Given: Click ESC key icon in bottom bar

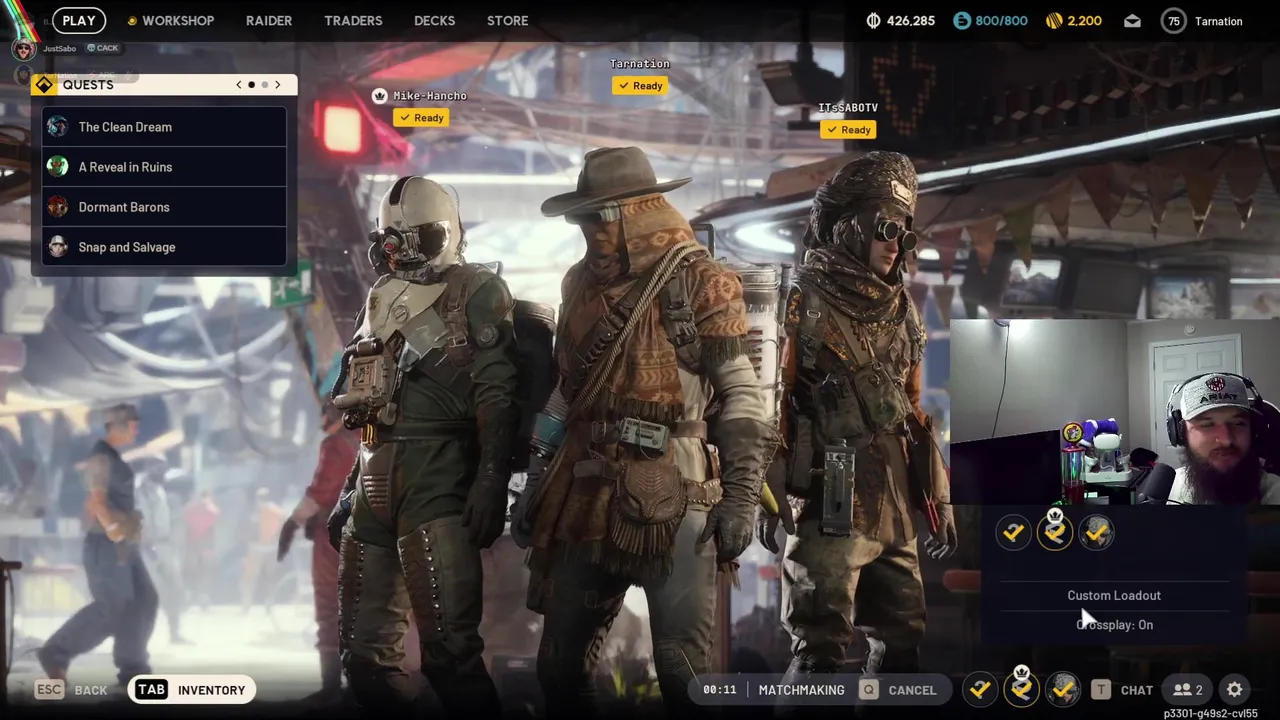Looking at the screenshot, I should 49,690.
